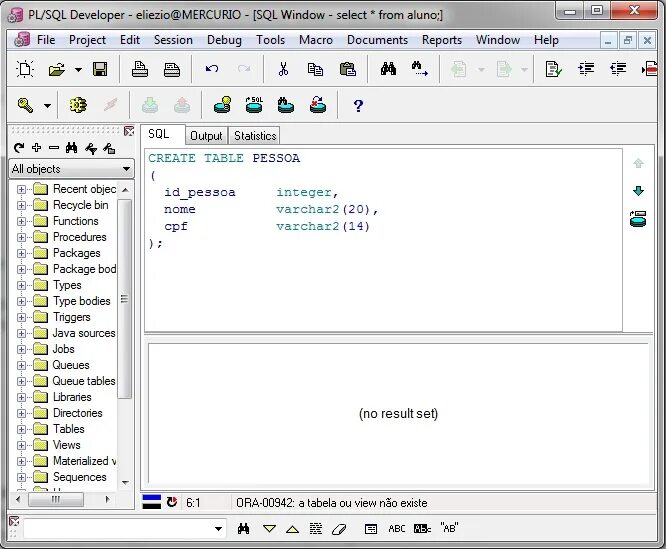
Task: Toggle the ABC case sensitive option
Action: point(397,529)
